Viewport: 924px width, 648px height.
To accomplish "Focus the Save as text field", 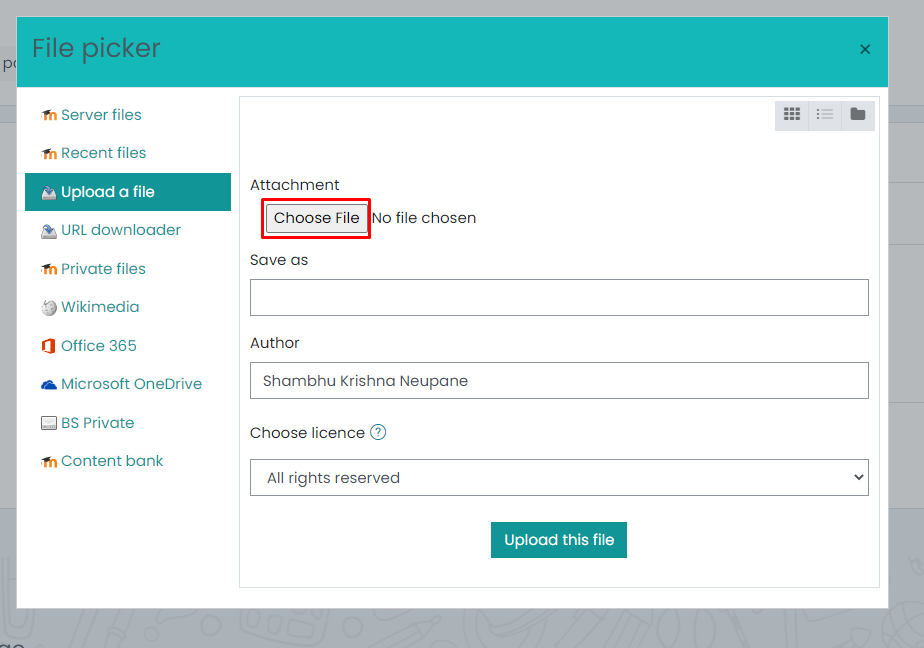I will point(559,297).
